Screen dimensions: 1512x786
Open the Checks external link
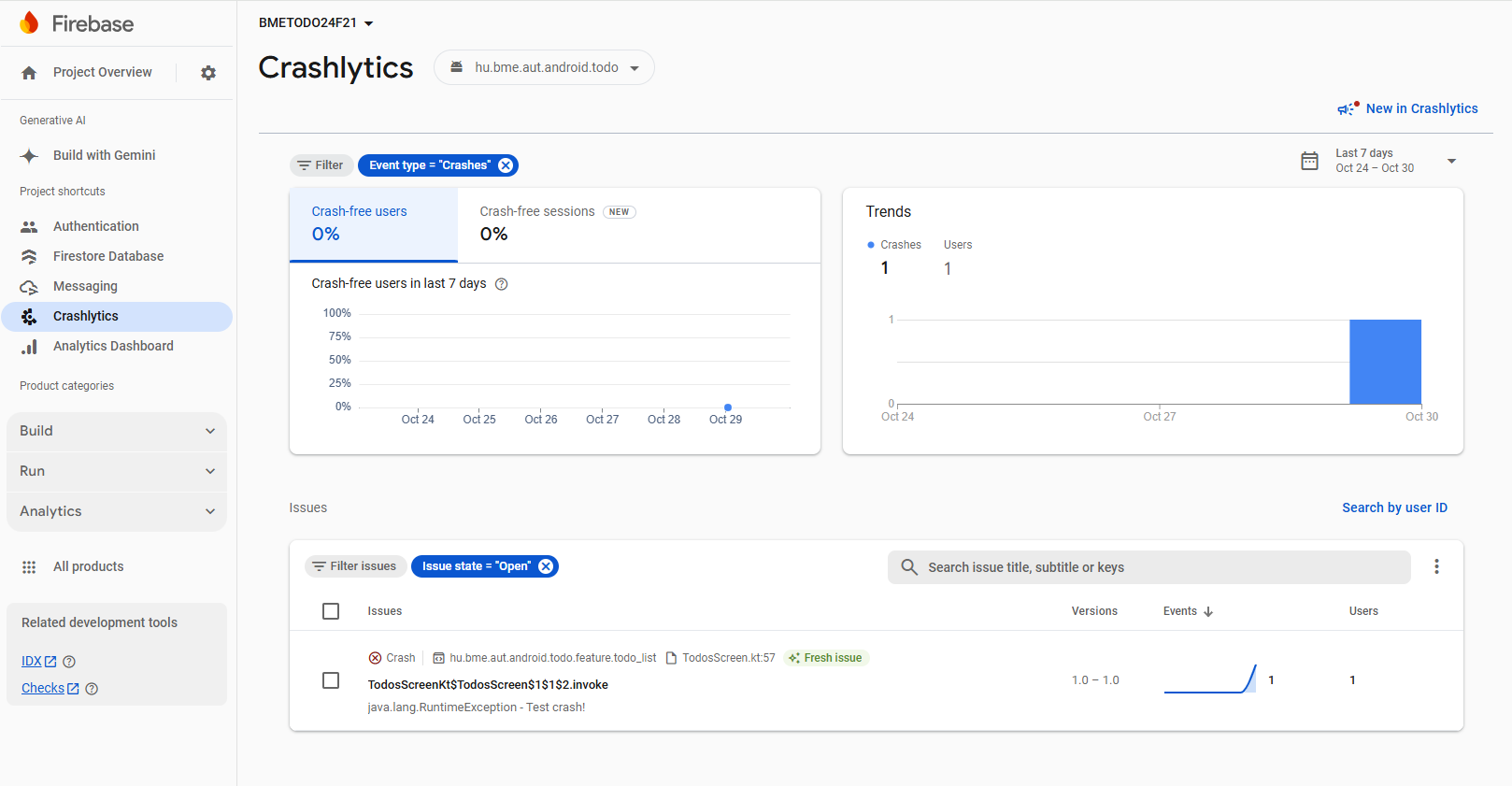(x=50, y=688)
